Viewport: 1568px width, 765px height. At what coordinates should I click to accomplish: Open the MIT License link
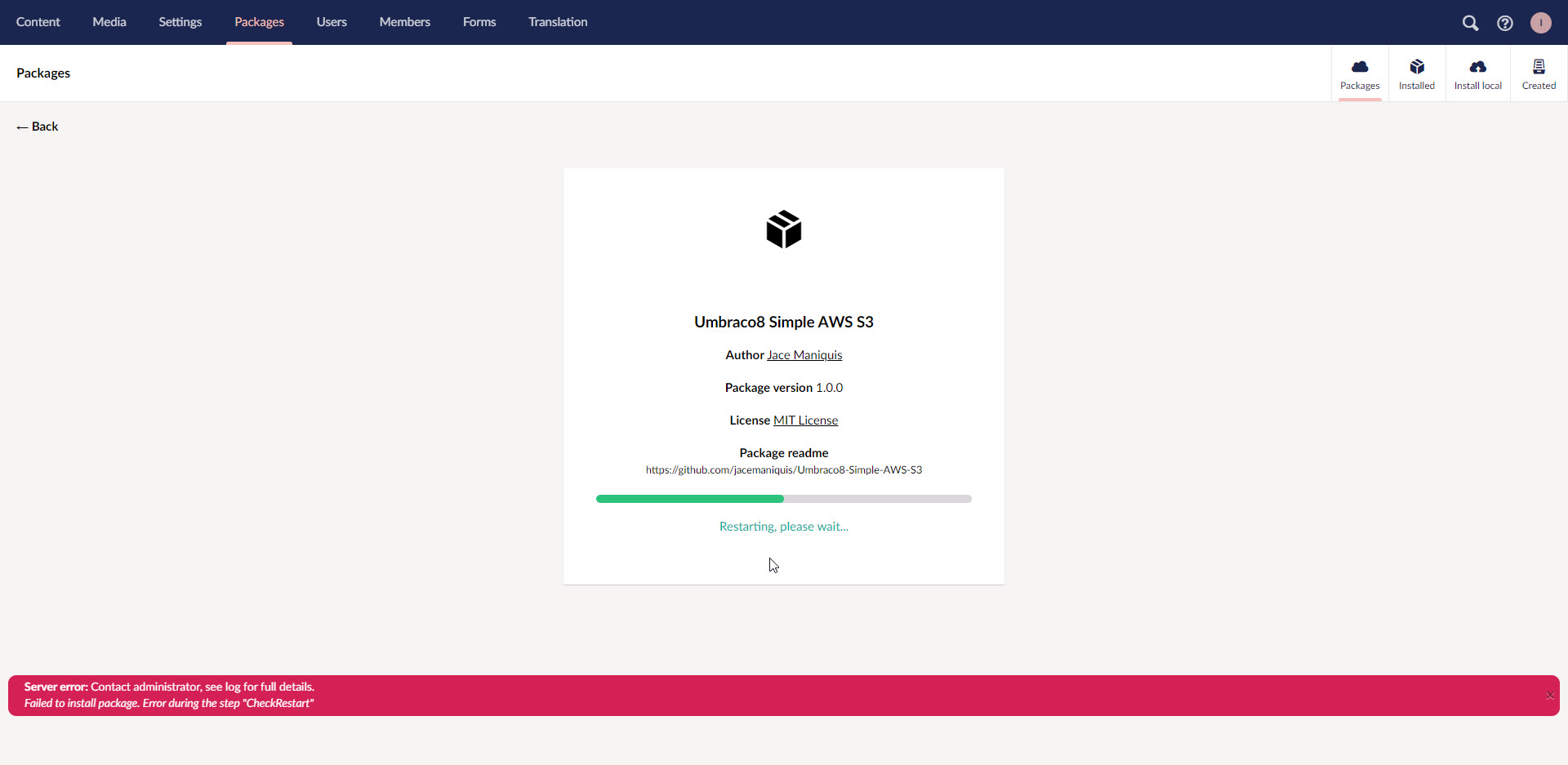[806, 420]
